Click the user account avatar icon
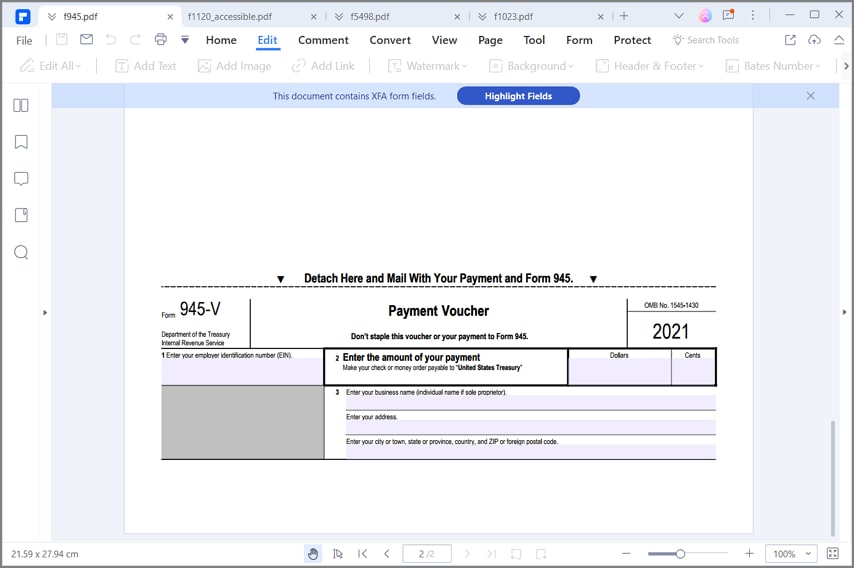 click(705, 16)
